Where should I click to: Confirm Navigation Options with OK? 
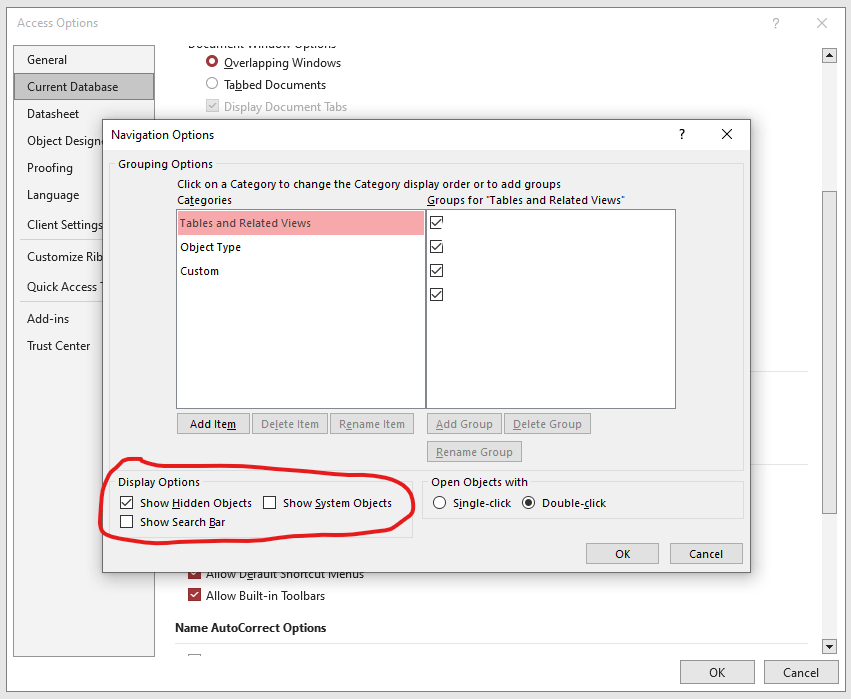[623, 554]
